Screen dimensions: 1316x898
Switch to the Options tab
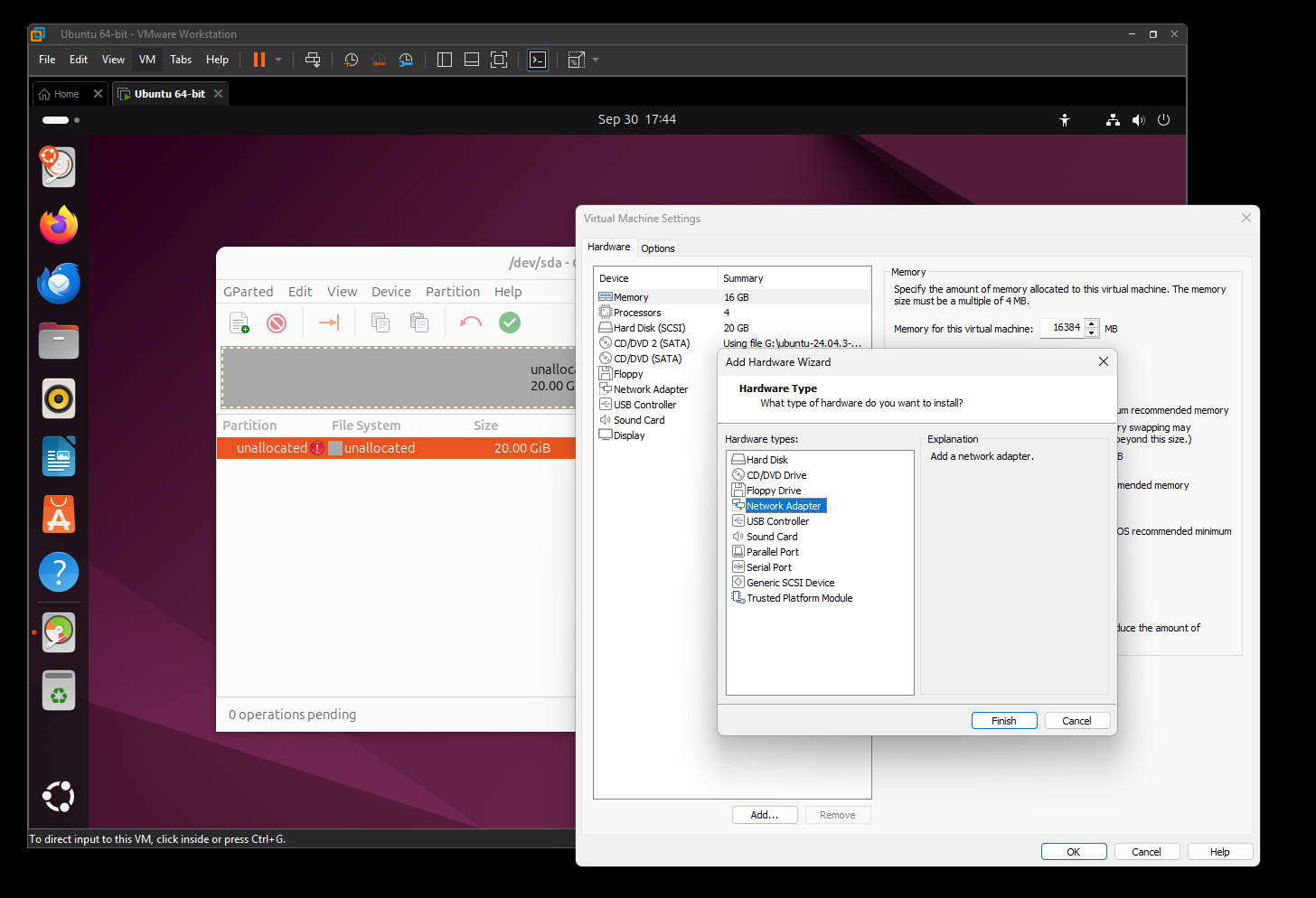pos(657,248)
